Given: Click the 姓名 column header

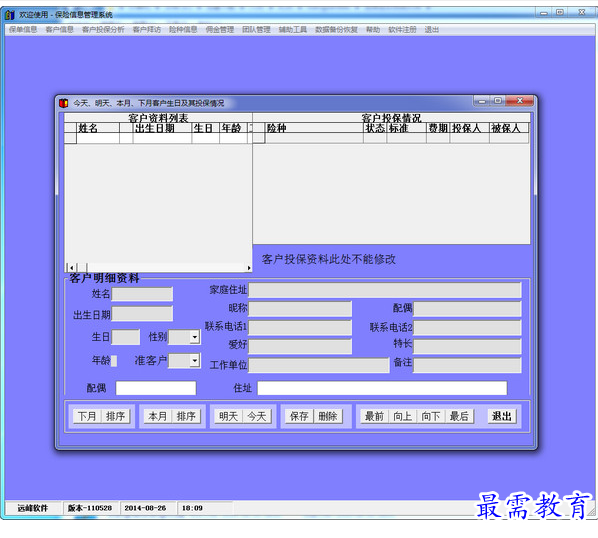Looking at the screenshot, I should click(x=98, y=128).
